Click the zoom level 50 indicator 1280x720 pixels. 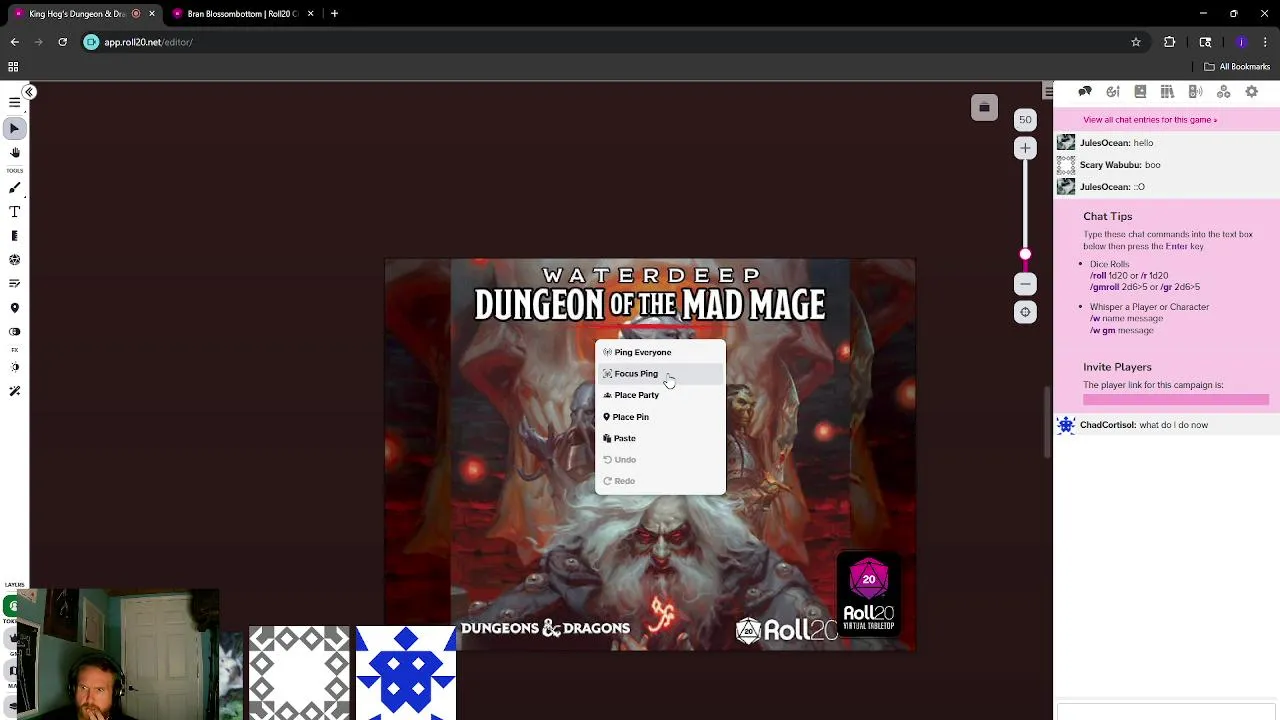pyautogui.click(x=1025, y=120)
